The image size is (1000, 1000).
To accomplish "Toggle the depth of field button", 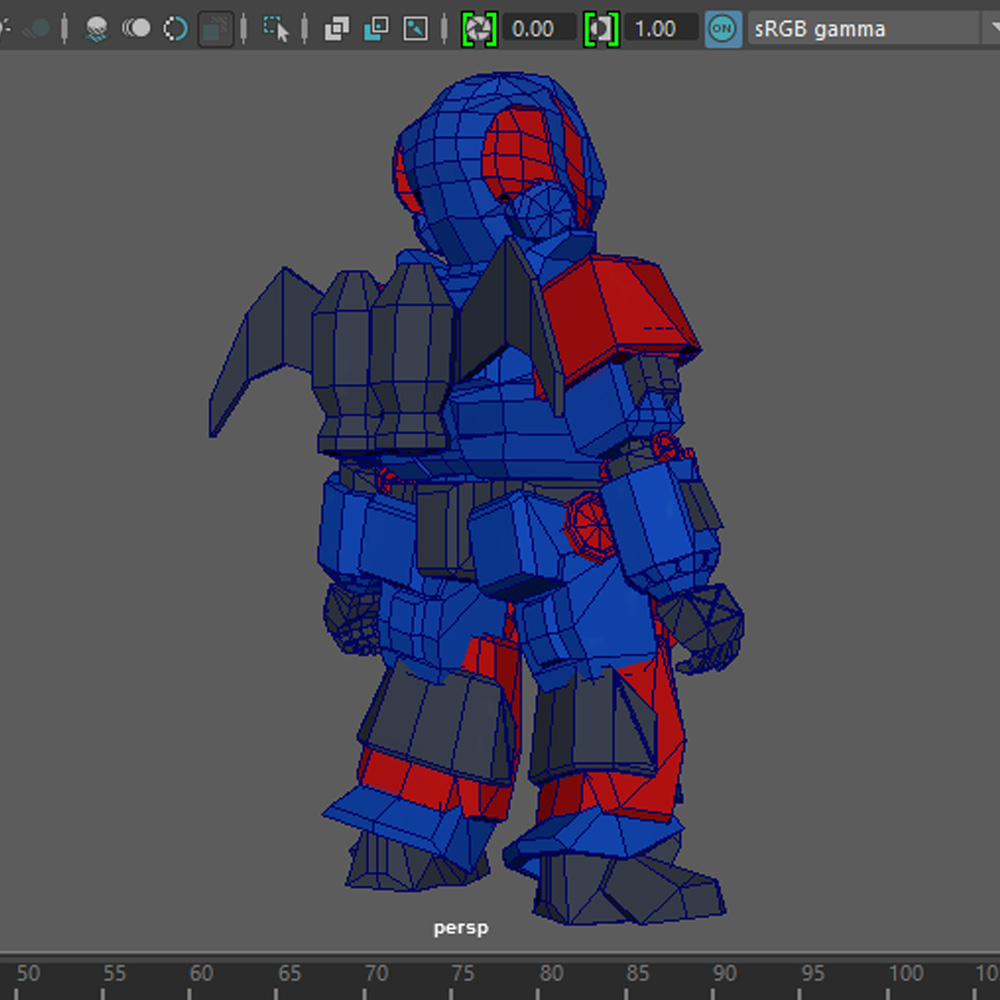I will coord(213,28).
